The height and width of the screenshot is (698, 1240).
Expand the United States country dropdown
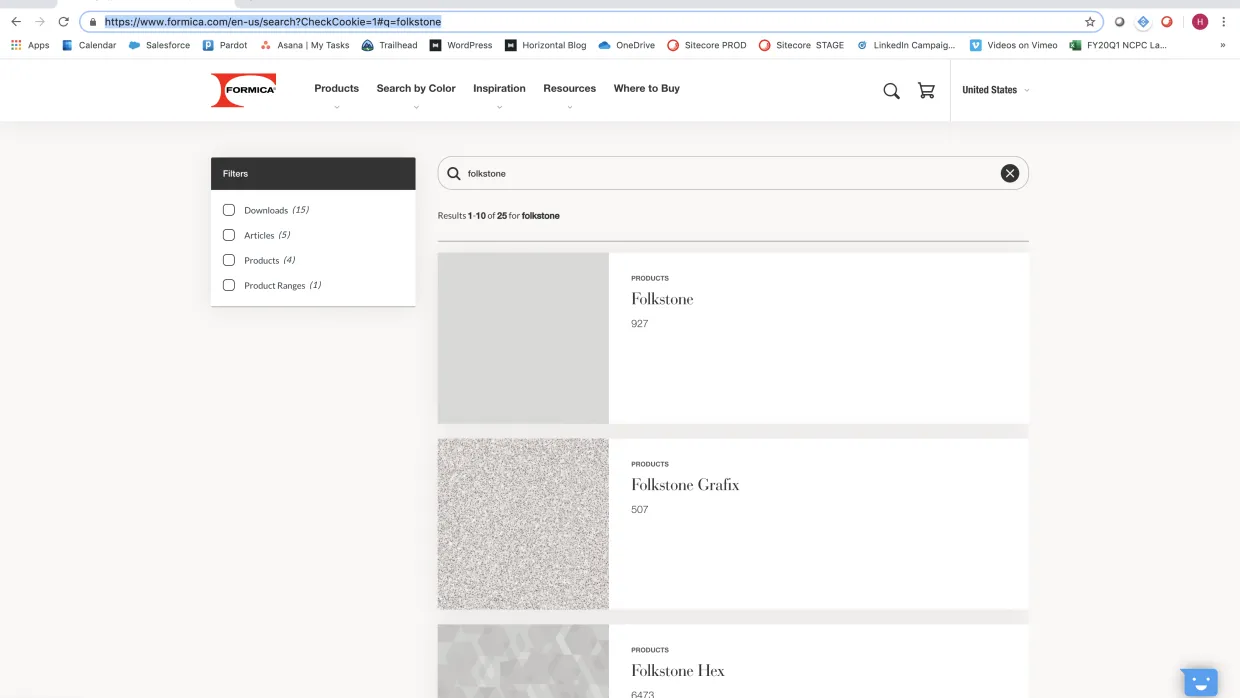(x=995, y=90)
